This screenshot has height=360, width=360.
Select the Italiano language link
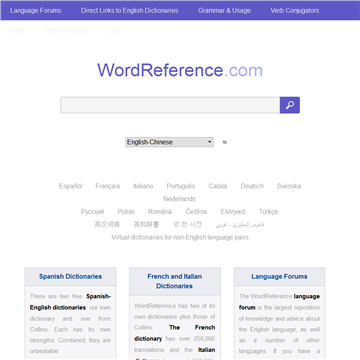[143, 186]
